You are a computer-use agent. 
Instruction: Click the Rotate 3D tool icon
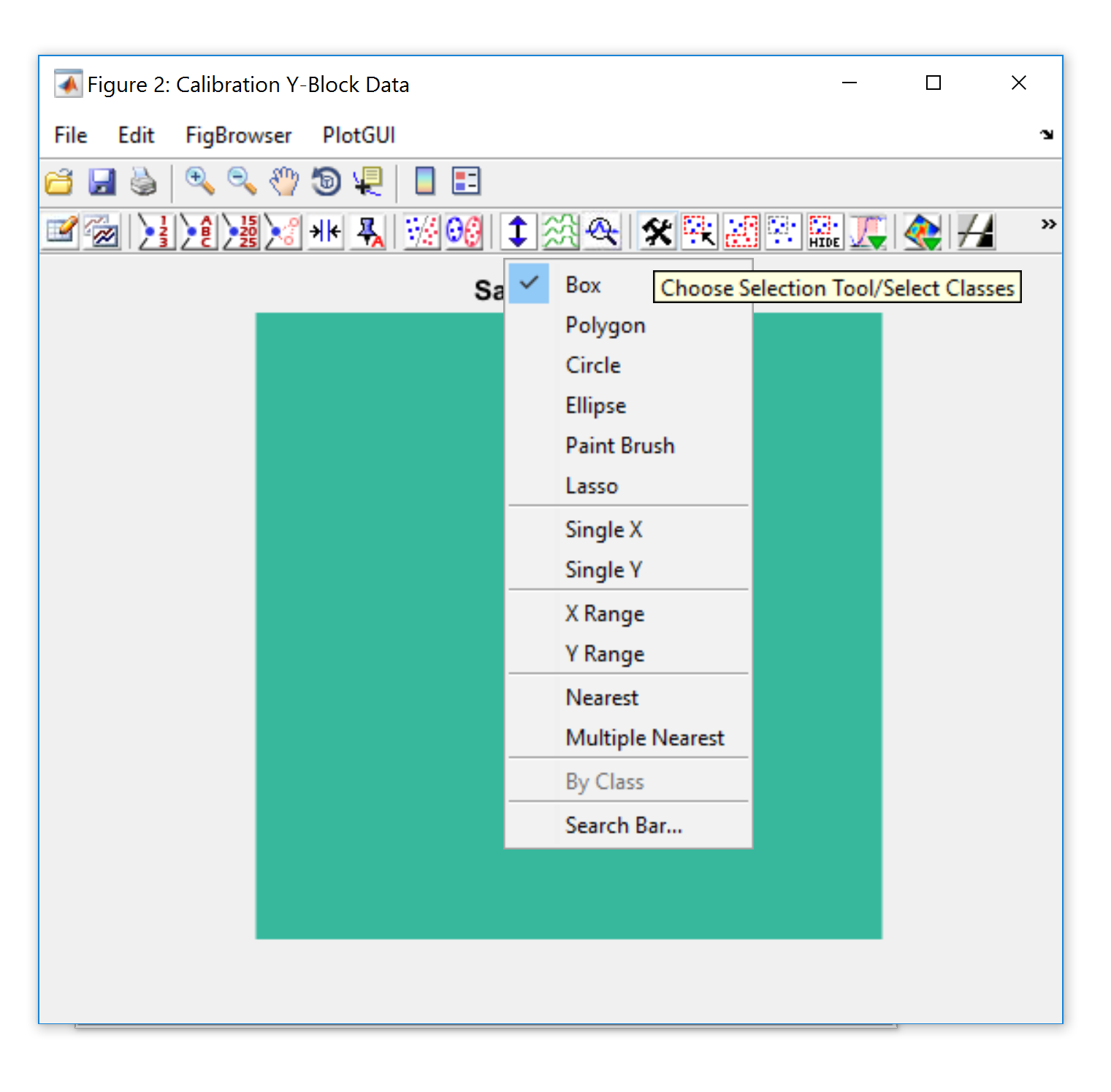point(326,181)
